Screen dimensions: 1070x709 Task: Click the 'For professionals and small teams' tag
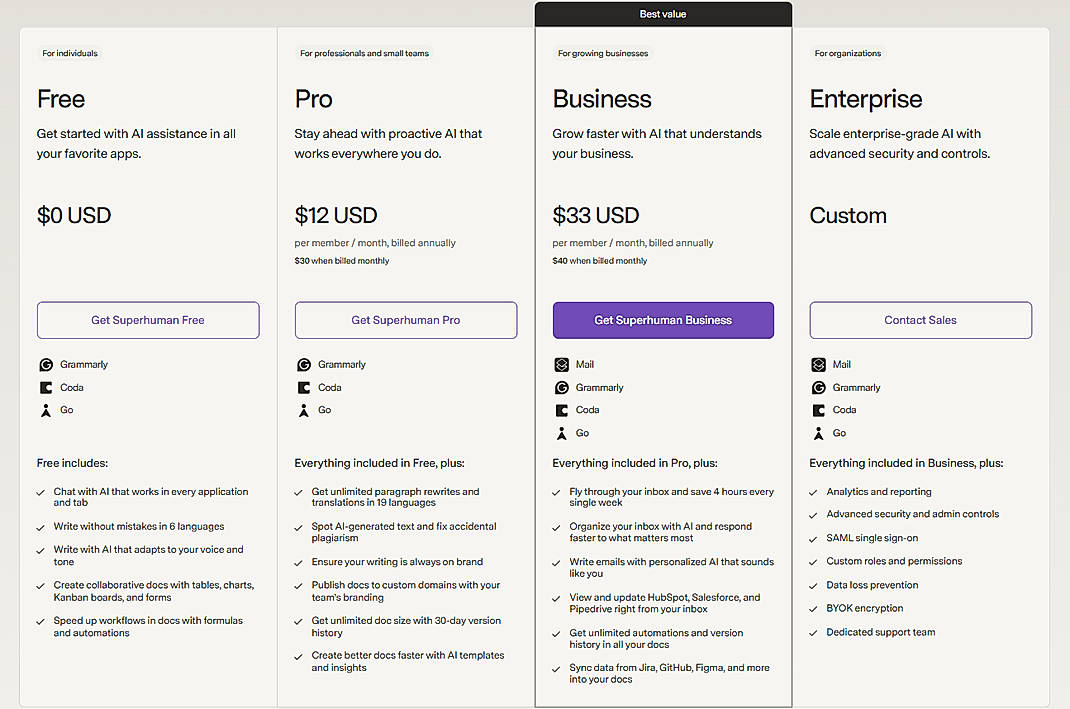pyautogui.click(x=364, y=53)
